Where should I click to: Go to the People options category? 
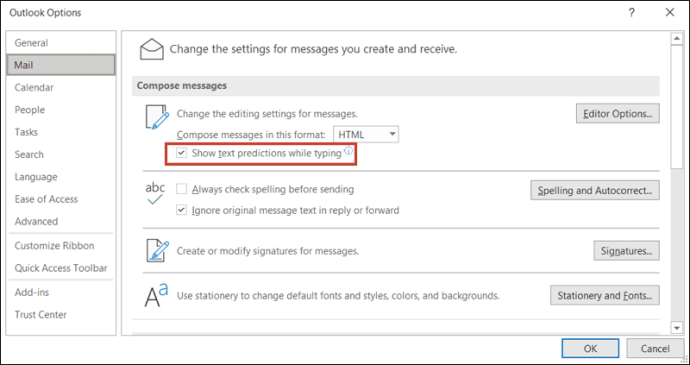tap(61, 110)
